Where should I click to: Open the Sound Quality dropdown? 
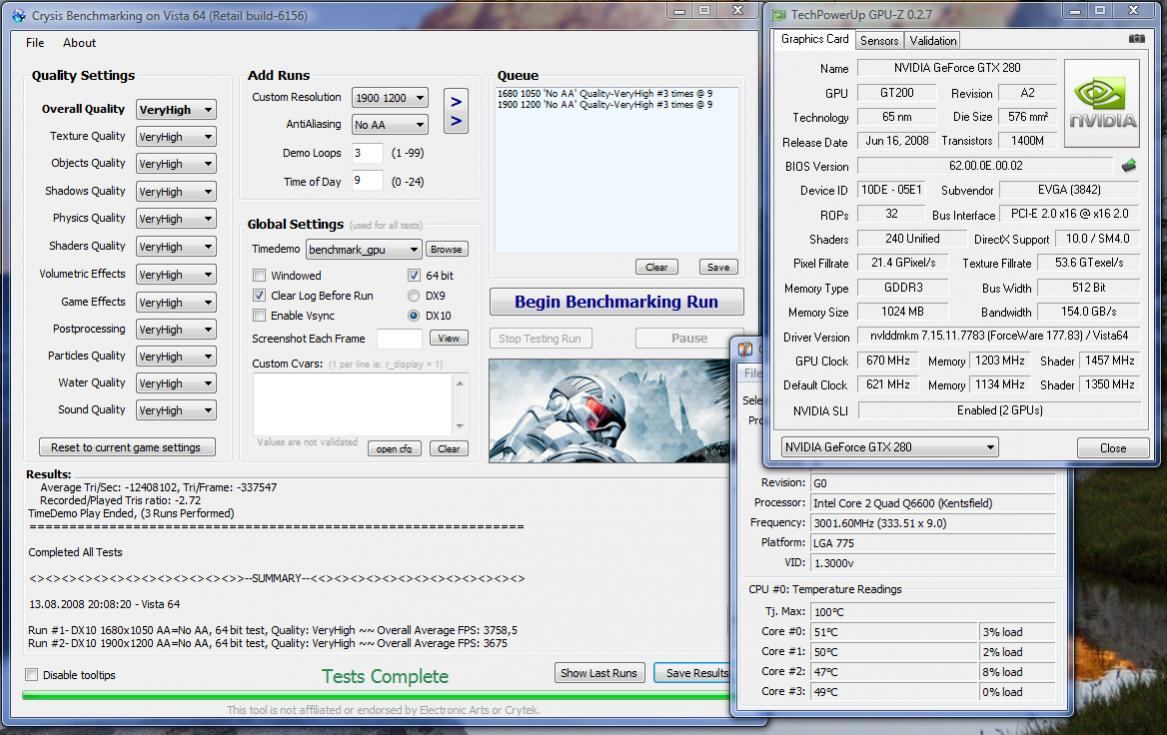point(176,410)
